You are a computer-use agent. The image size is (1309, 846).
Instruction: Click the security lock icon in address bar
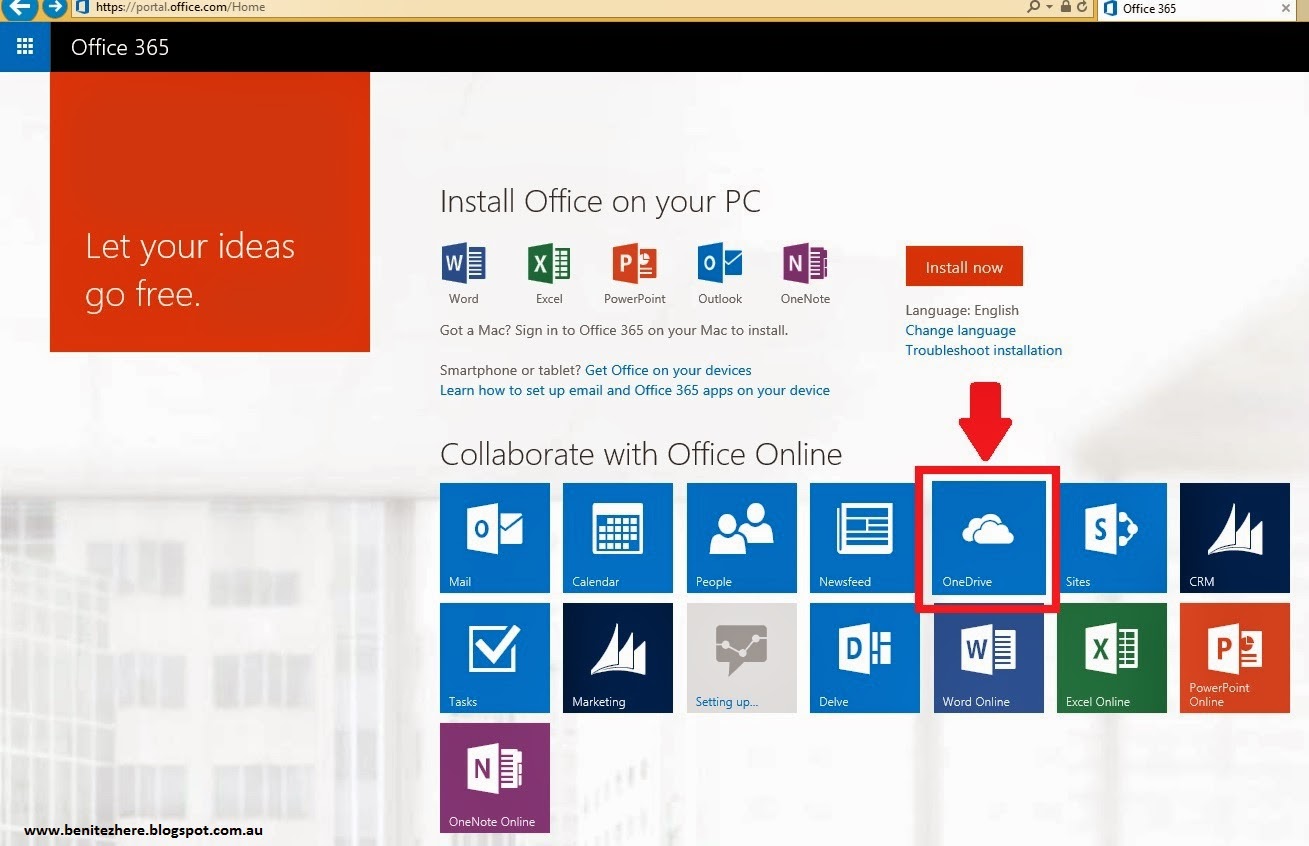1065,7
